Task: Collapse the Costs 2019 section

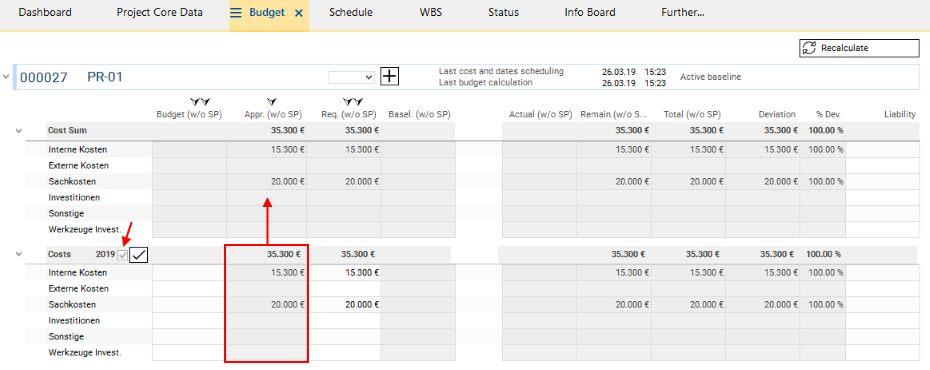Action: point(18,254)
